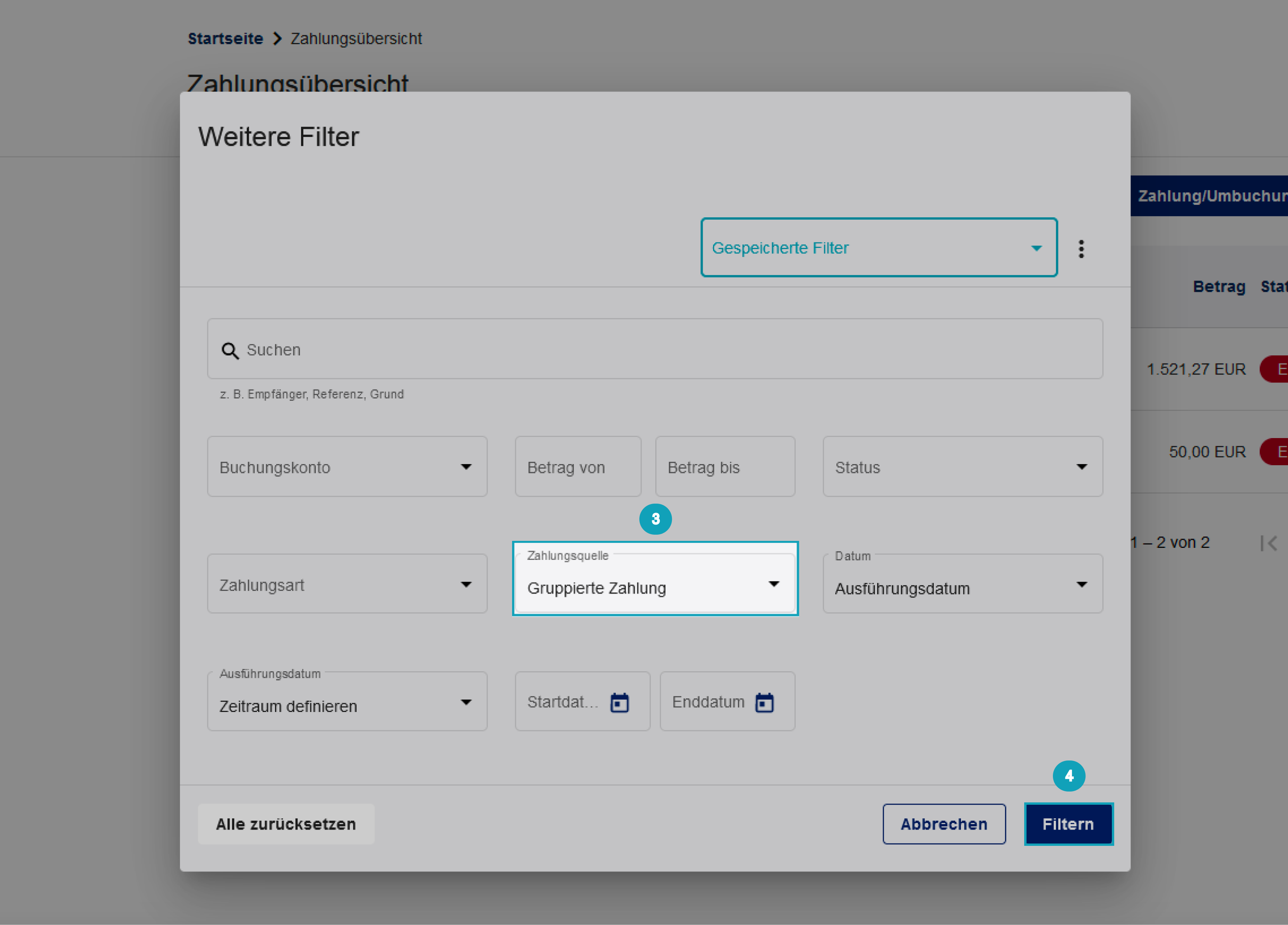The height and width of the screenshot is (925, 1288).
Task: Expand the Buchungskonto dropdown
Action: (x=347, y=467)
